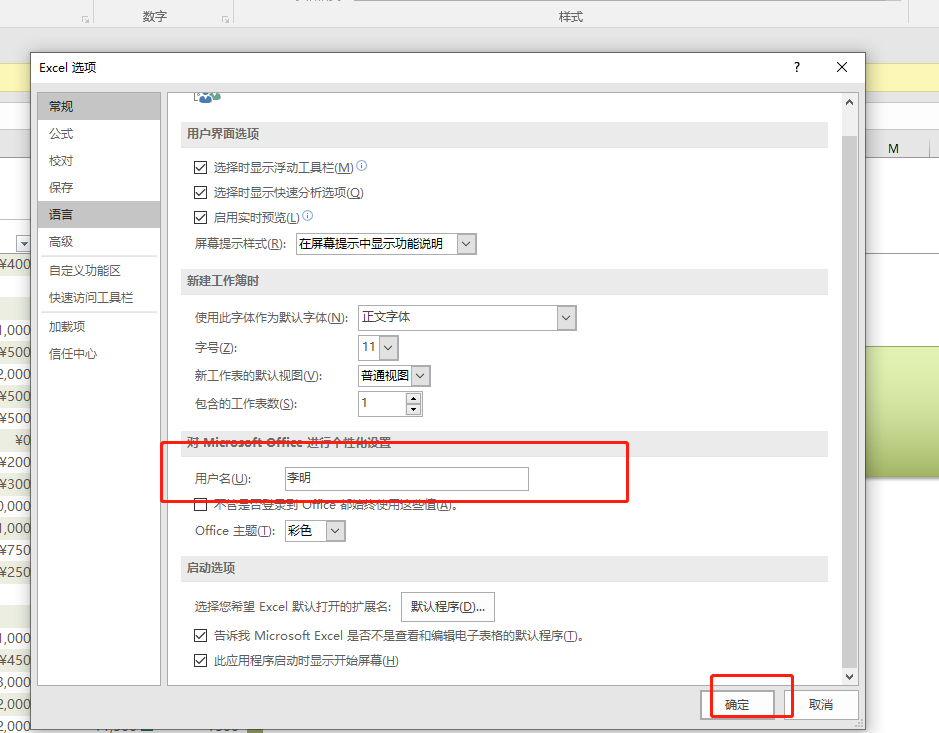
Task: Select 保存 category in sidebar
Action: (99, 187)
